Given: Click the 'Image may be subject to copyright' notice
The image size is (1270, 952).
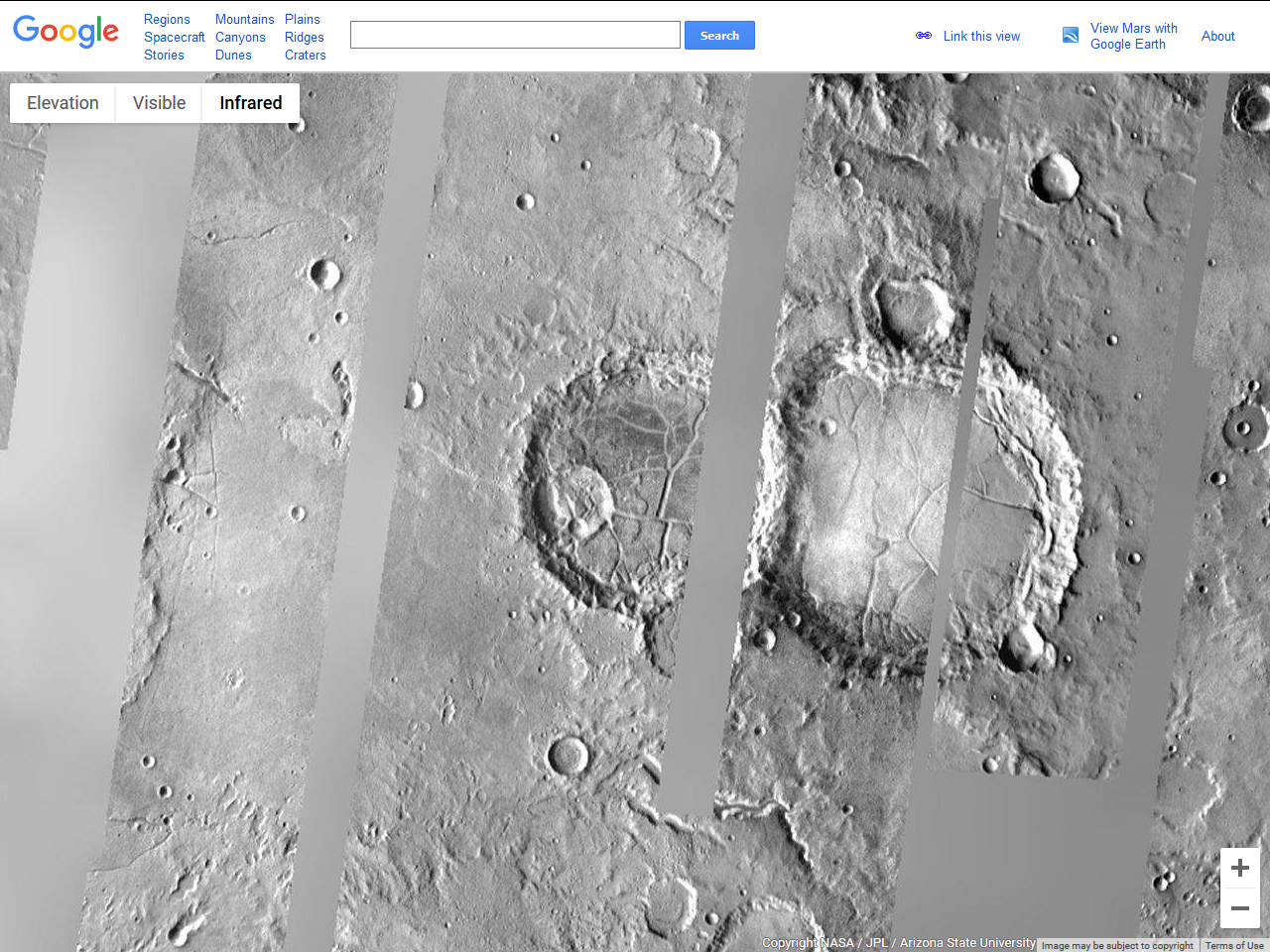Looking at the screenshot, I should click(x=1117, y=945).
